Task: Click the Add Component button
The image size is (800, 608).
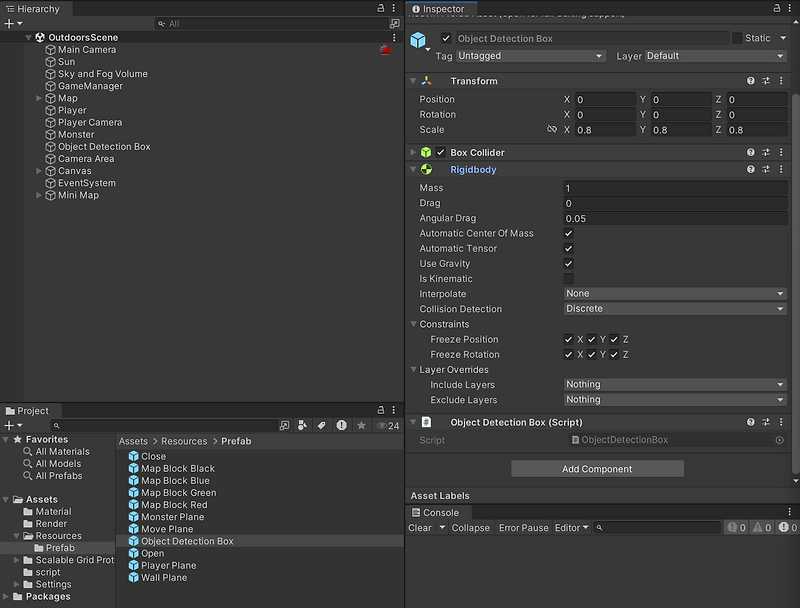Action: [597, 469]
